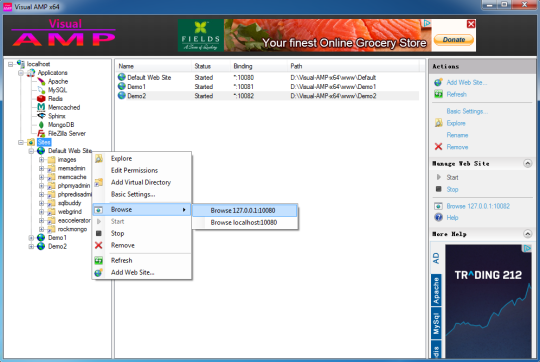Image resolution: width=540 pixels, height=362 pixels.
Task: Click the Start play icon in Manage Web Site
Action: coord(438,177)
